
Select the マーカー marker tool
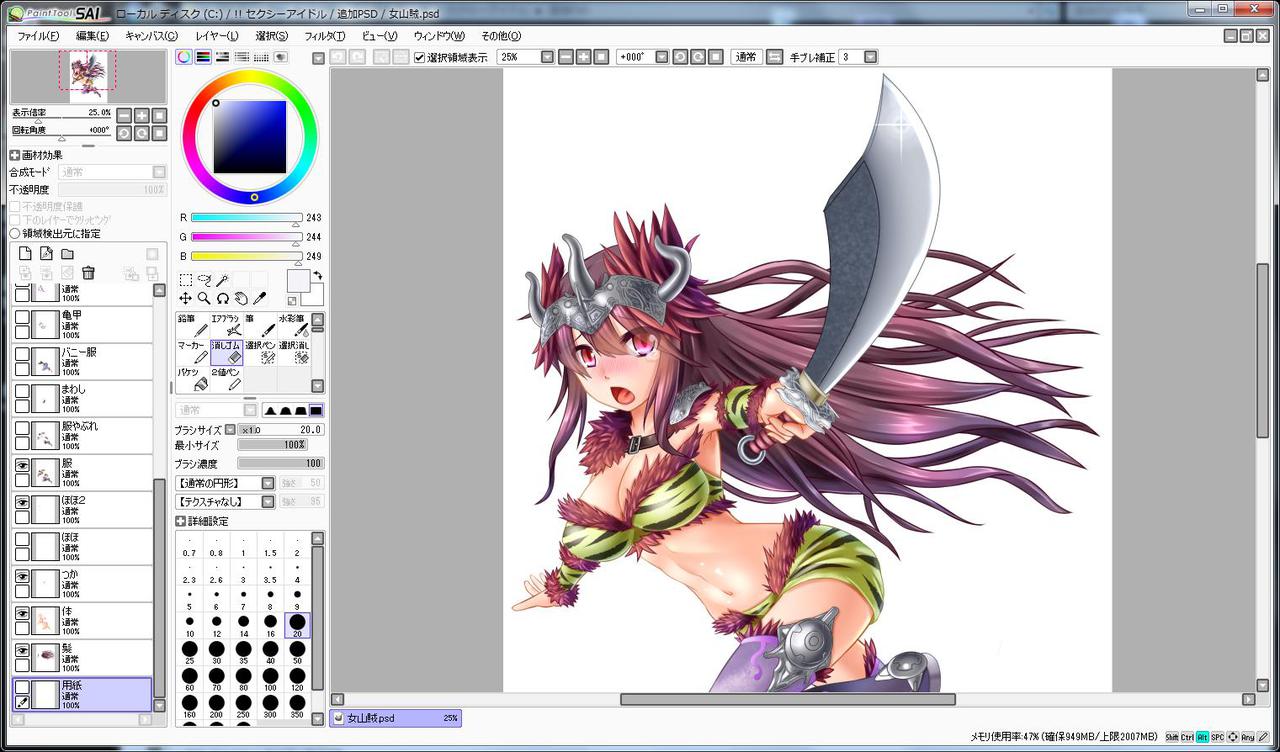click(x=193, y=352)
